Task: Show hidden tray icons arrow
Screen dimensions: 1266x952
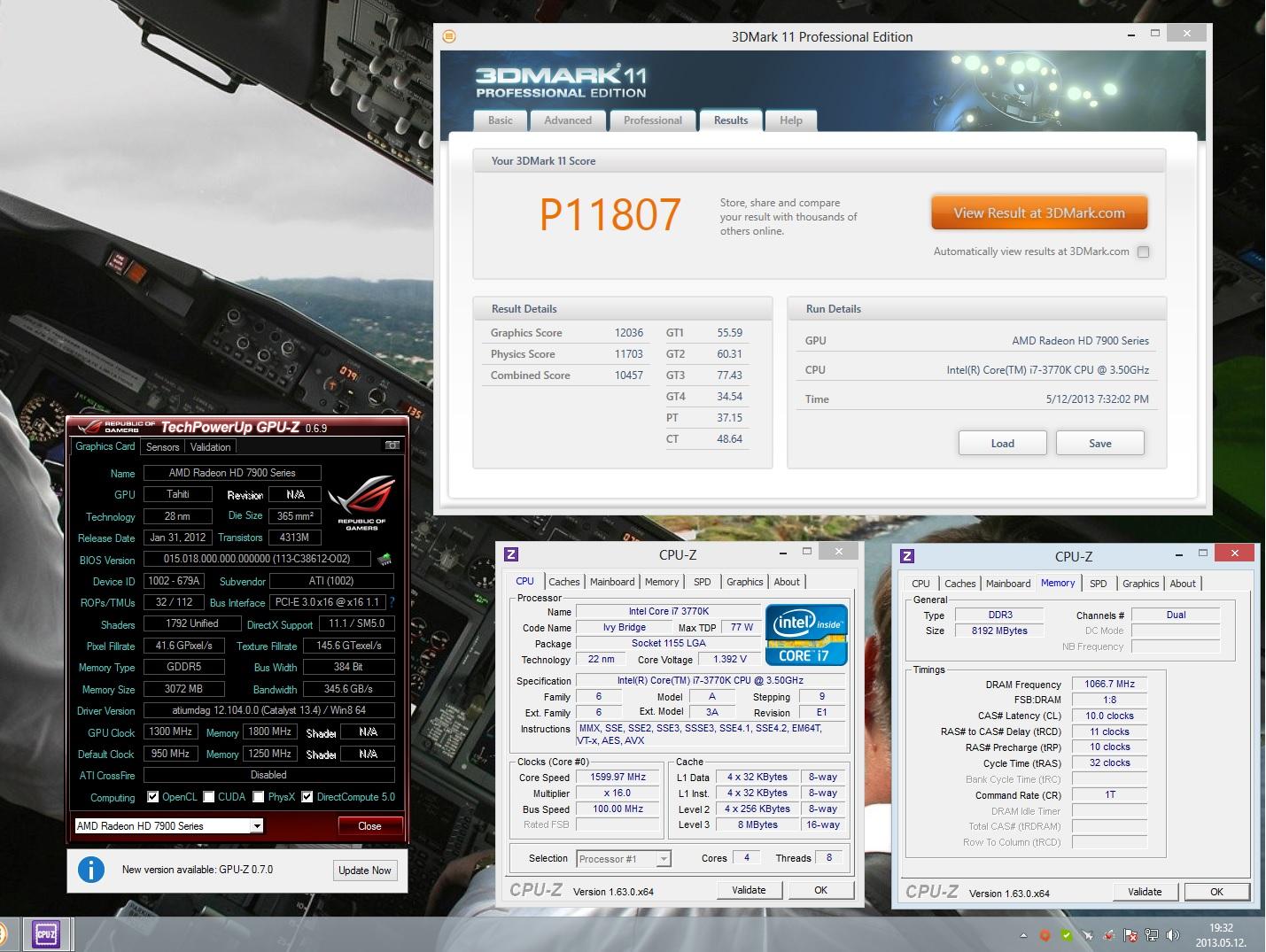Action: click(x=1024, y=935)
